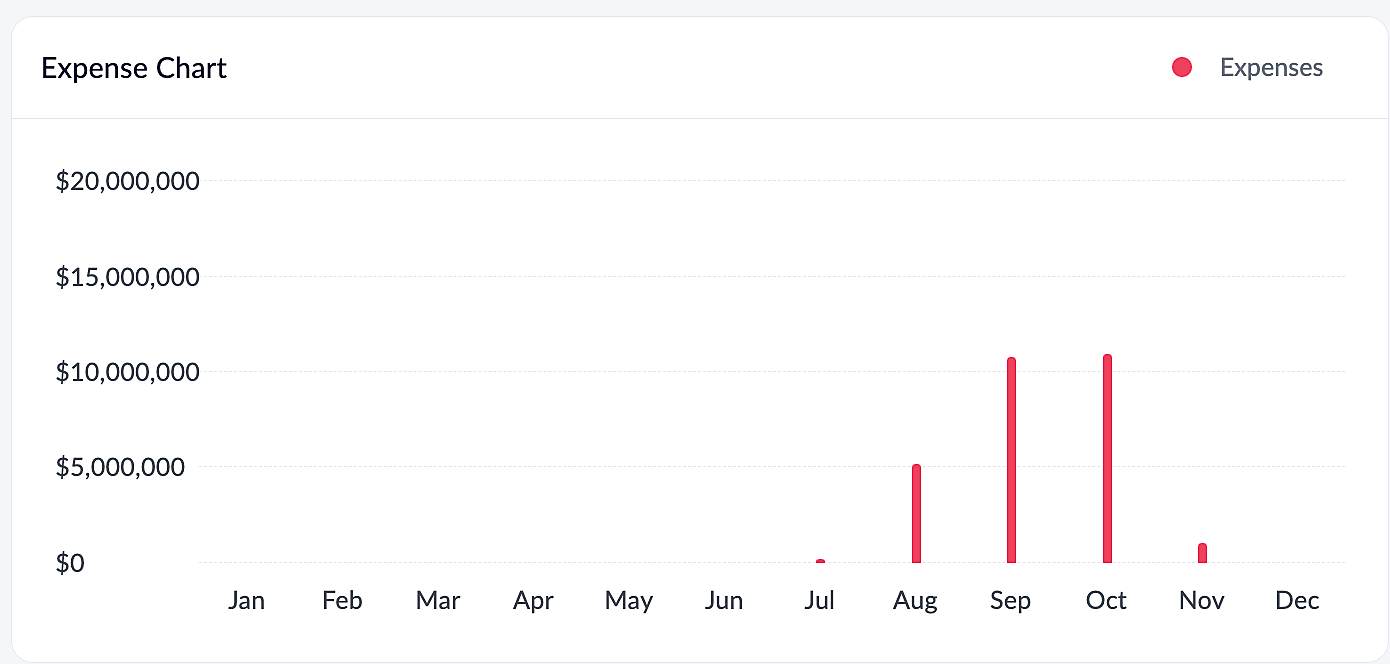This screenshot has width=1390, height=664.
Task: Click the November expense bar
Action: click(1202, 553)
